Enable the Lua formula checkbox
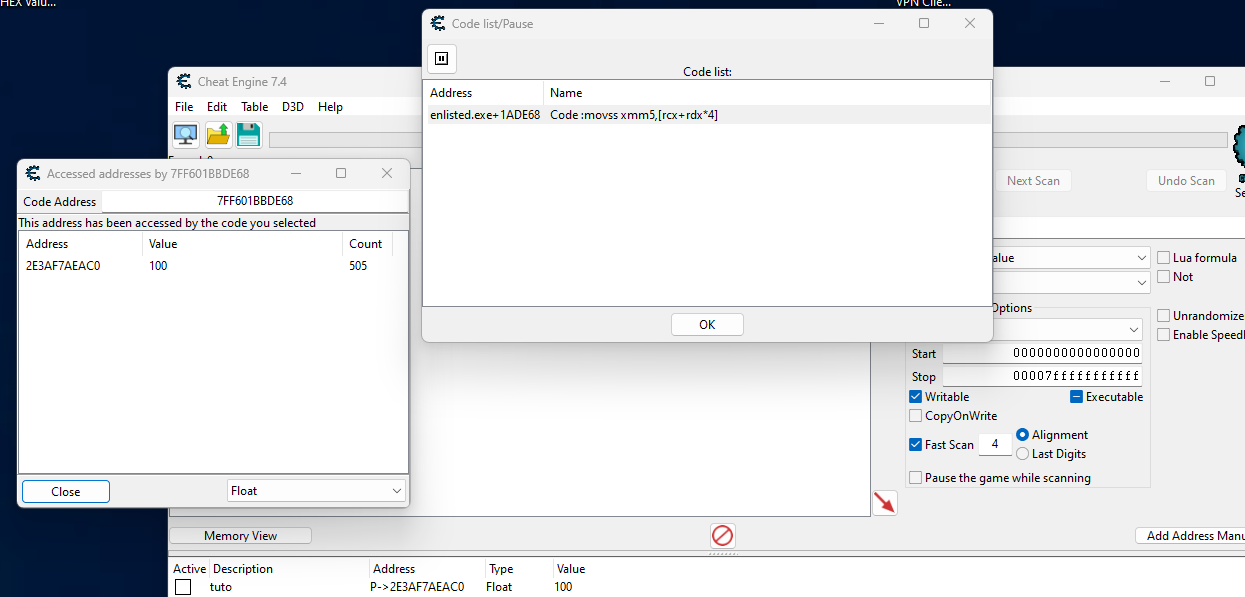 (x=1164, y=258)
